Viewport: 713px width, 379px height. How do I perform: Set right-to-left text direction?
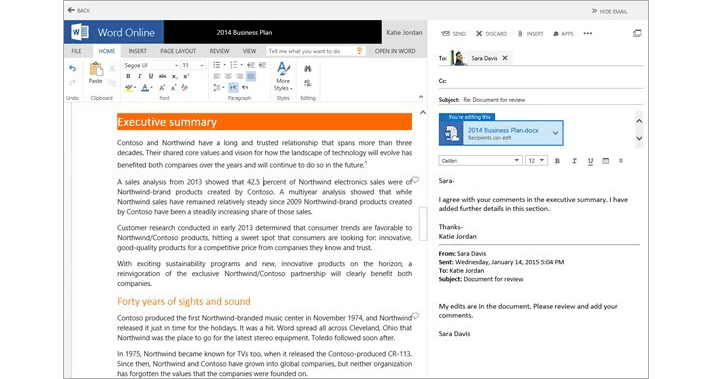pos(246,88)
